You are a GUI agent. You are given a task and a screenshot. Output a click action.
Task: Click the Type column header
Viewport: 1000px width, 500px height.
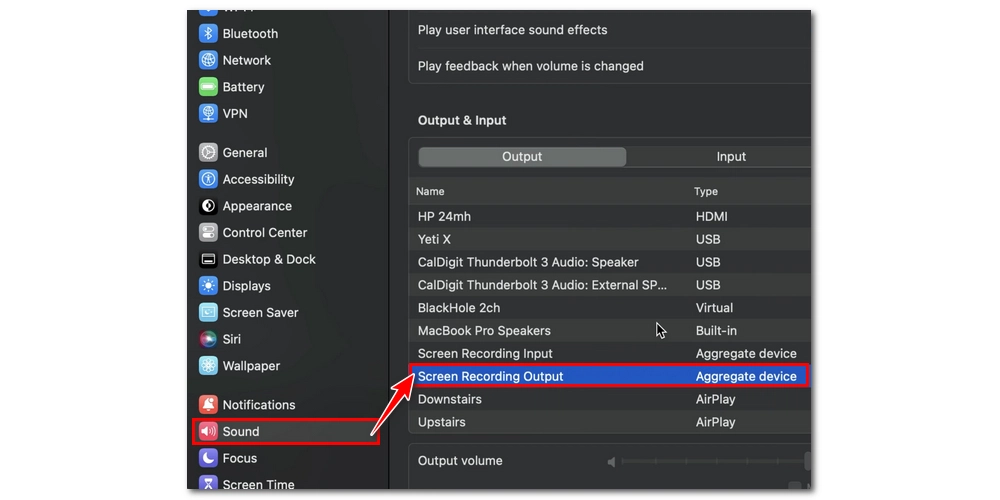point(705,191)
